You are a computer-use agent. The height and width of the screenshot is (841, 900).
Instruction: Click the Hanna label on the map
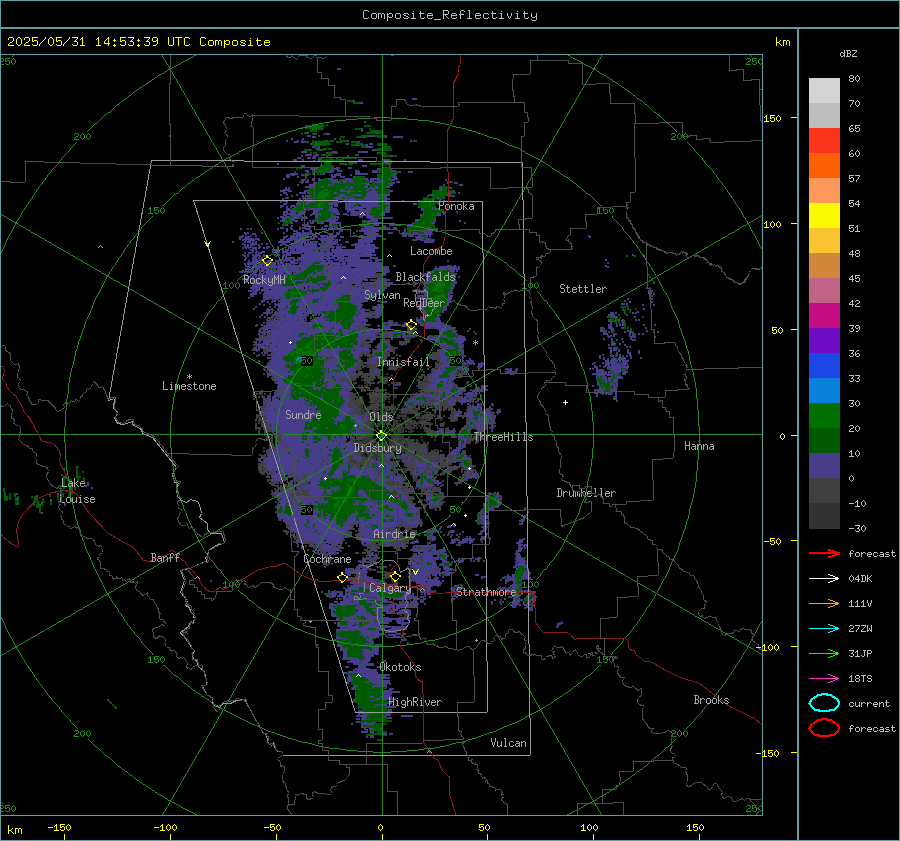(x=699, y=446)
